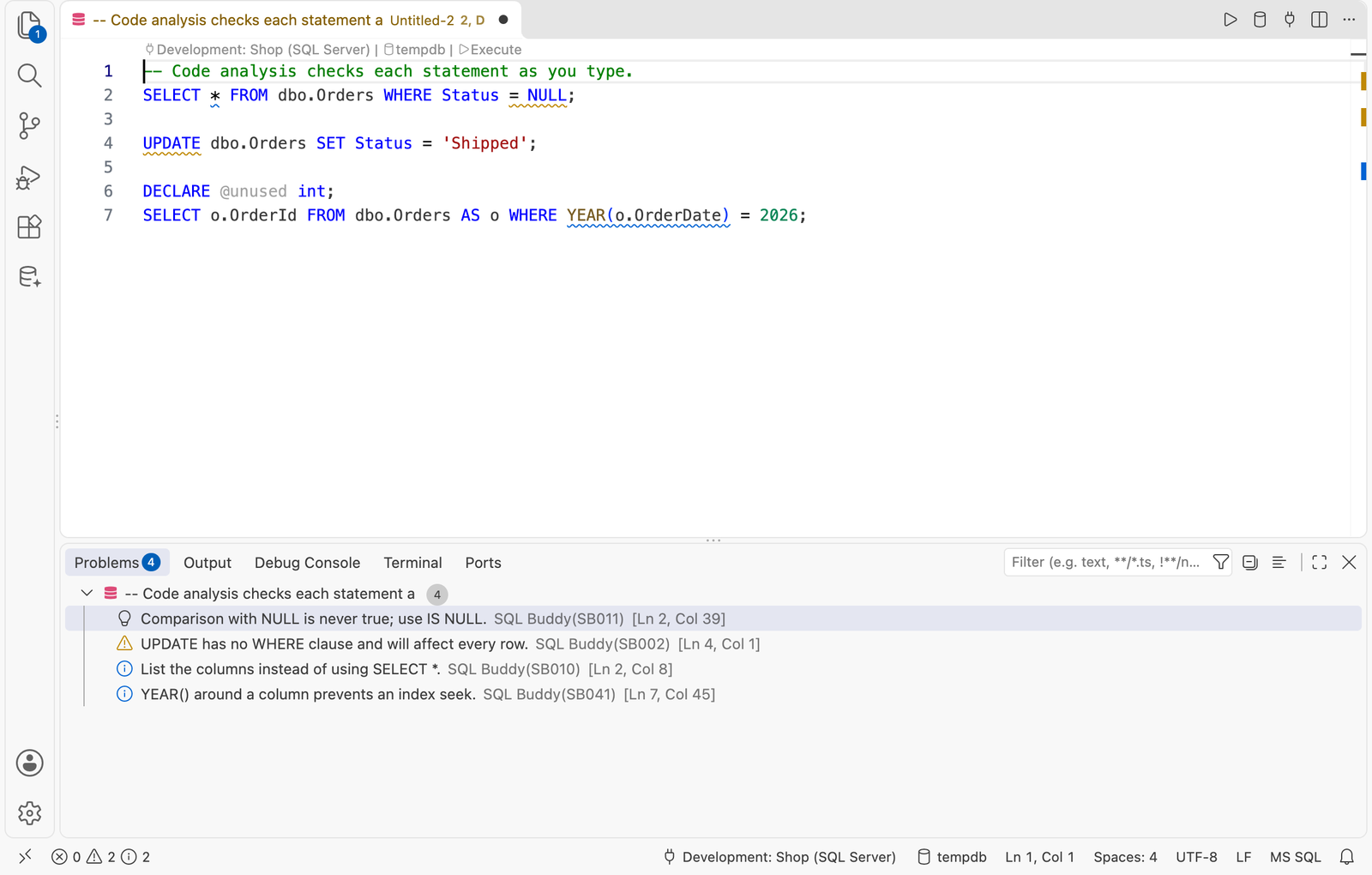Open the Problems panel filter funnel icon
1372x875 pixels.
pos(1221,562)
